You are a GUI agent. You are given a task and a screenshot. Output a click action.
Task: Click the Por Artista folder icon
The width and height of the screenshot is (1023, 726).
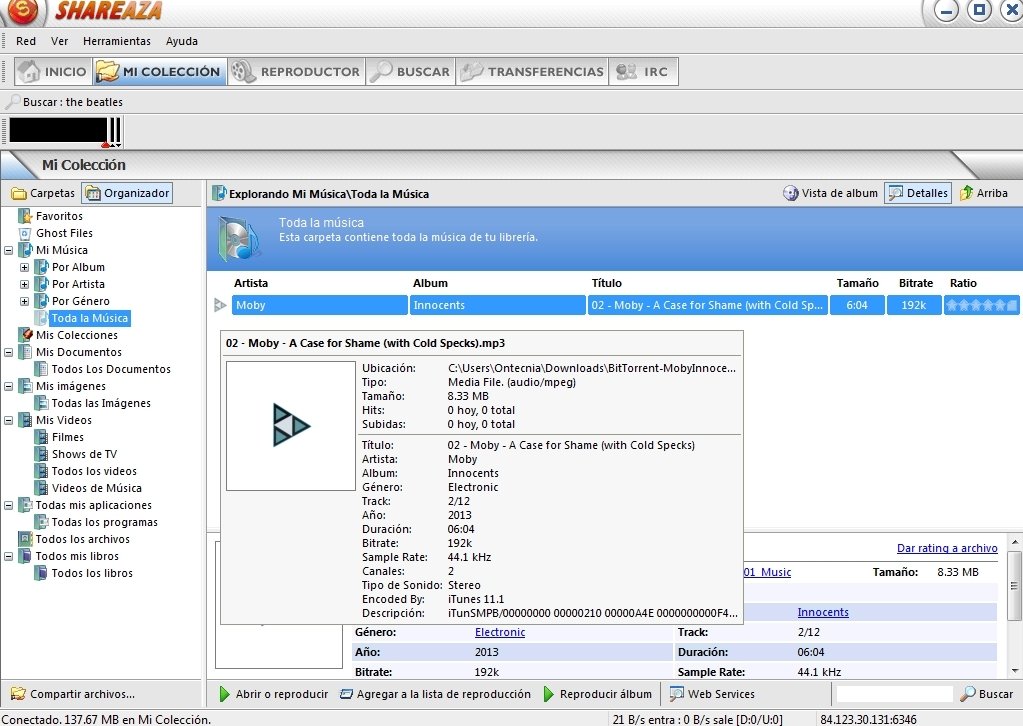point(41,284)
